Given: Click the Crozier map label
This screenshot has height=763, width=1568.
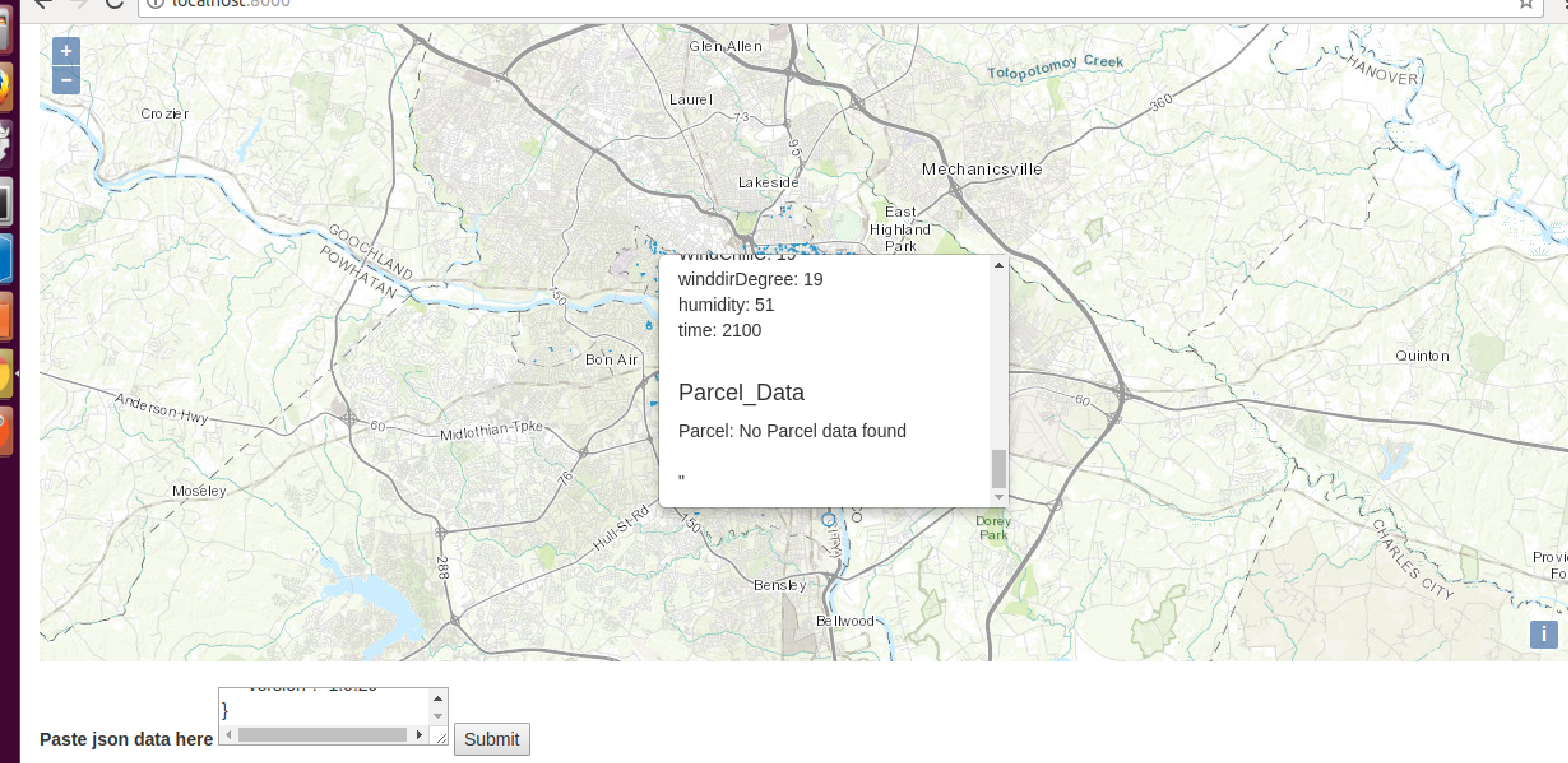Looking at the screenshot, I should point(164,114).
